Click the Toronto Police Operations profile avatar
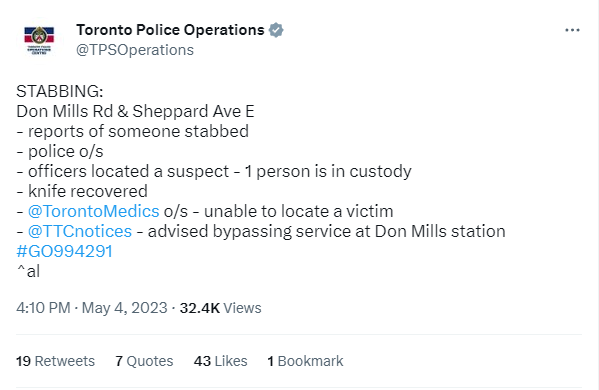The width and height of the screenshot is (599, 390). 39,40
